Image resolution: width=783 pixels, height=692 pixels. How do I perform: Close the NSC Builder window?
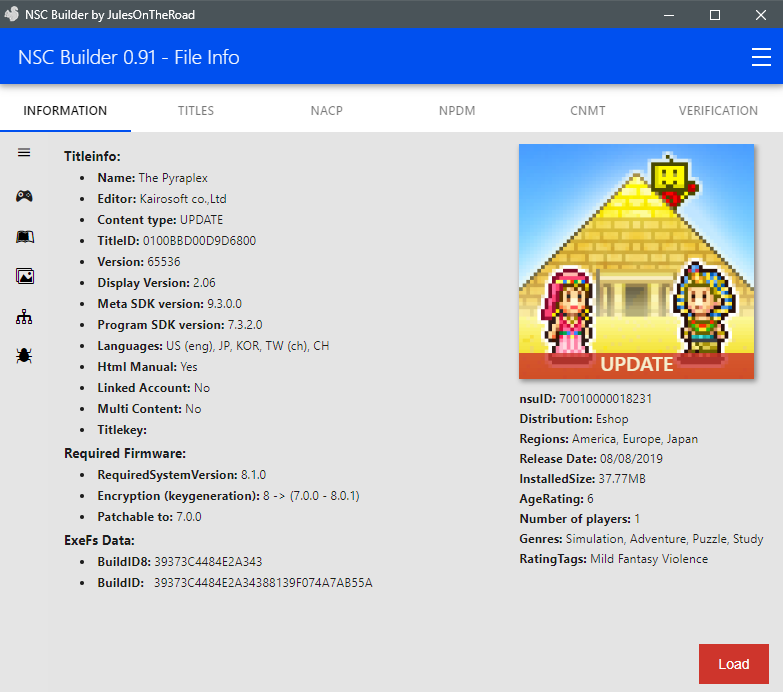click(x=761, y=15)
